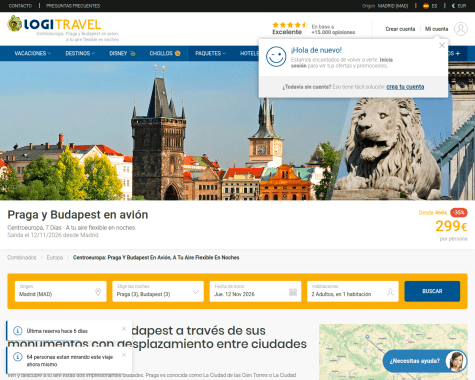The width and height of the screenshot is (475, 380).
Task: Click the smiley face icon in popup
Action: tap(276, 56)
